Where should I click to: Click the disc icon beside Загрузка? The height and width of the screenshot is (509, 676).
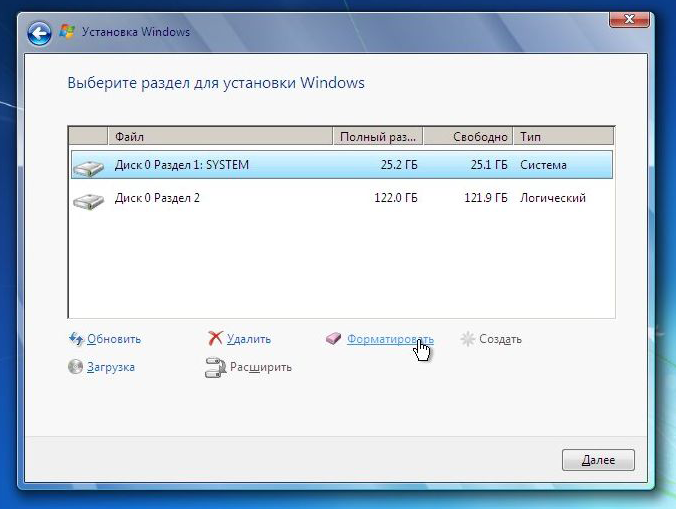pyautogui.click(x=75, y=367)
